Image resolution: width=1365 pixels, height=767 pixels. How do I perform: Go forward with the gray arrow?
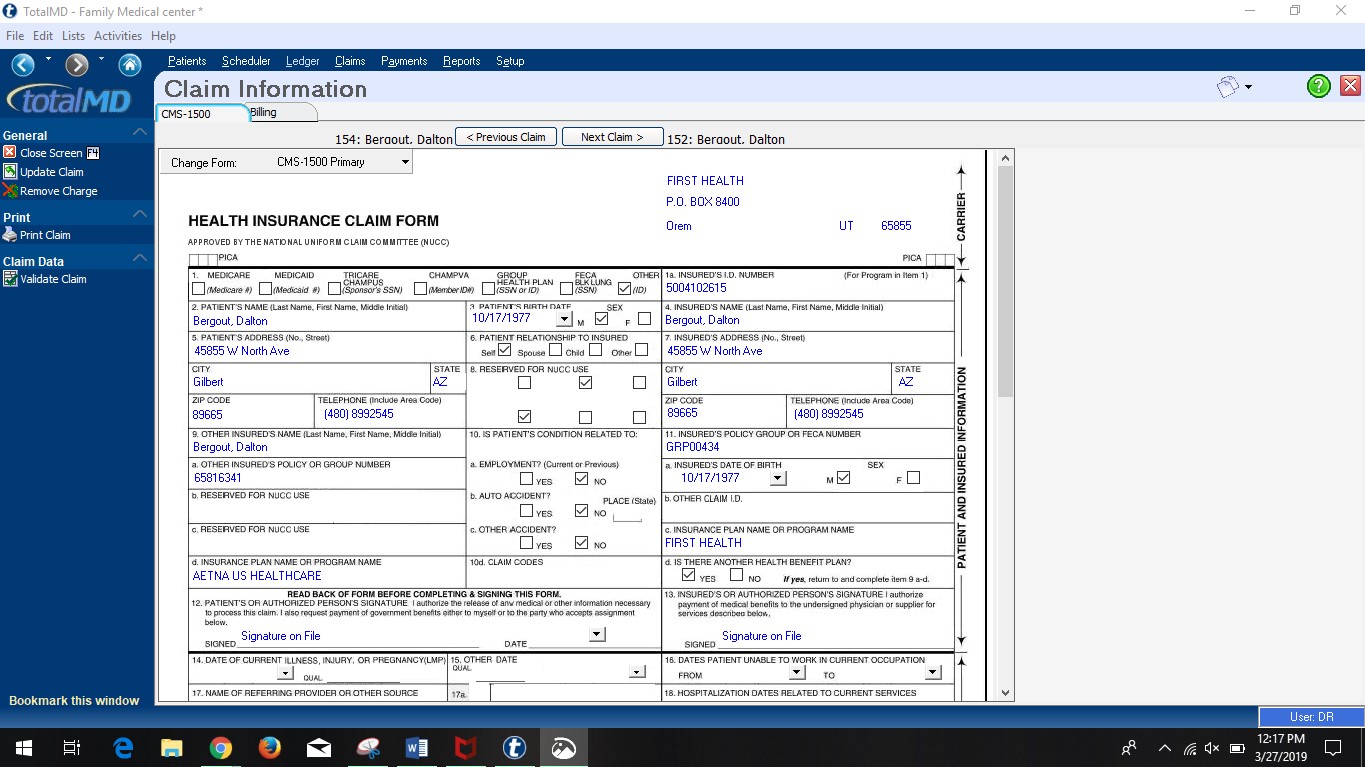tap(77, 65)
